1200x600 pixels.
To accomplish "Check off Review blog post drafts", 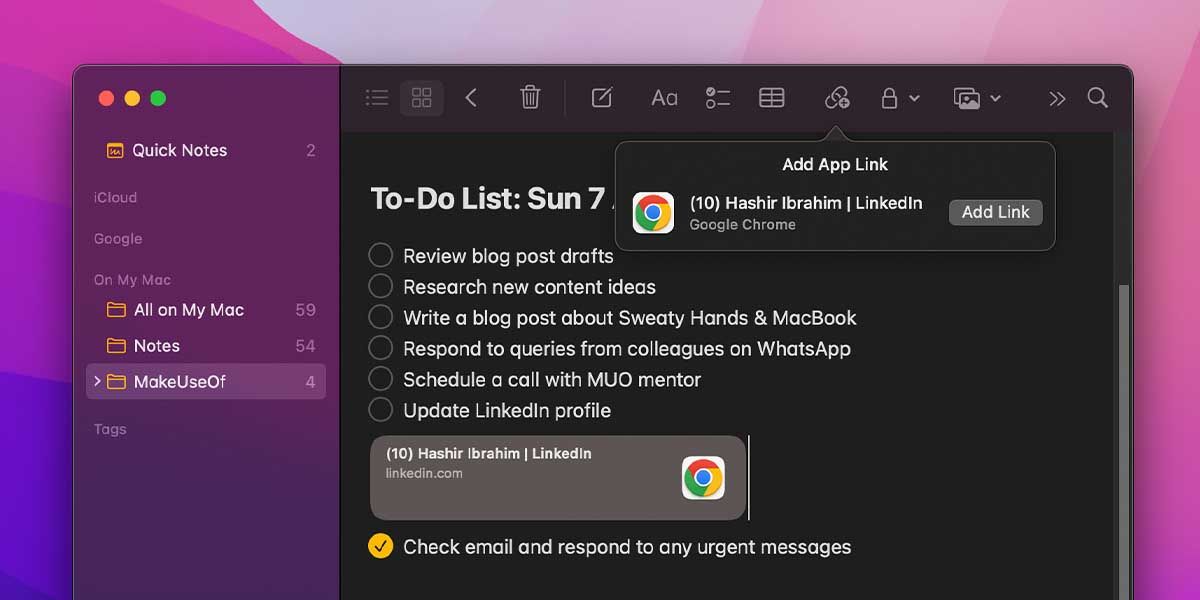I will (x=380, y=255).
